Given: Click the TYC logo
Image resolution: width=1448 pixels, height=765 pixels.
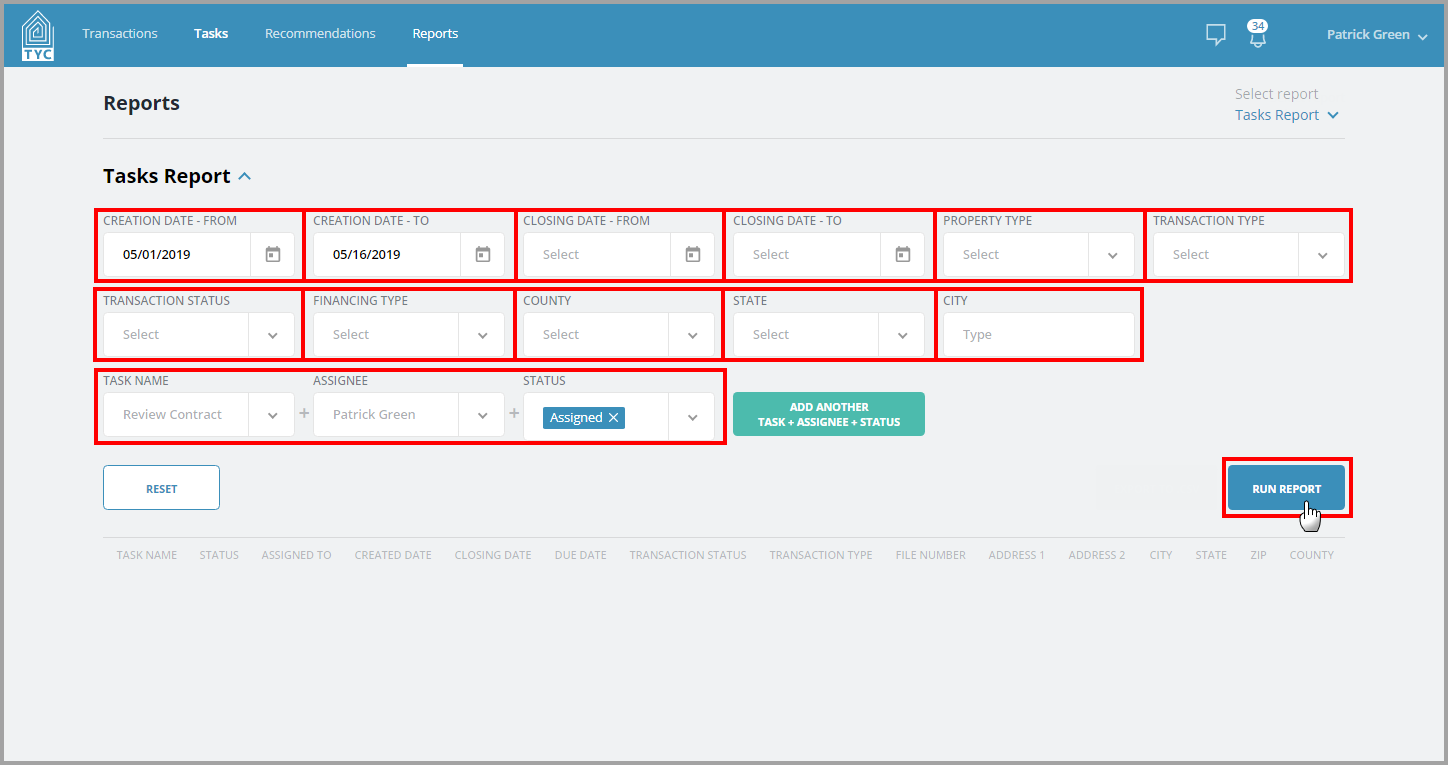Looking at the screenshot, I should tap(38, 33).
